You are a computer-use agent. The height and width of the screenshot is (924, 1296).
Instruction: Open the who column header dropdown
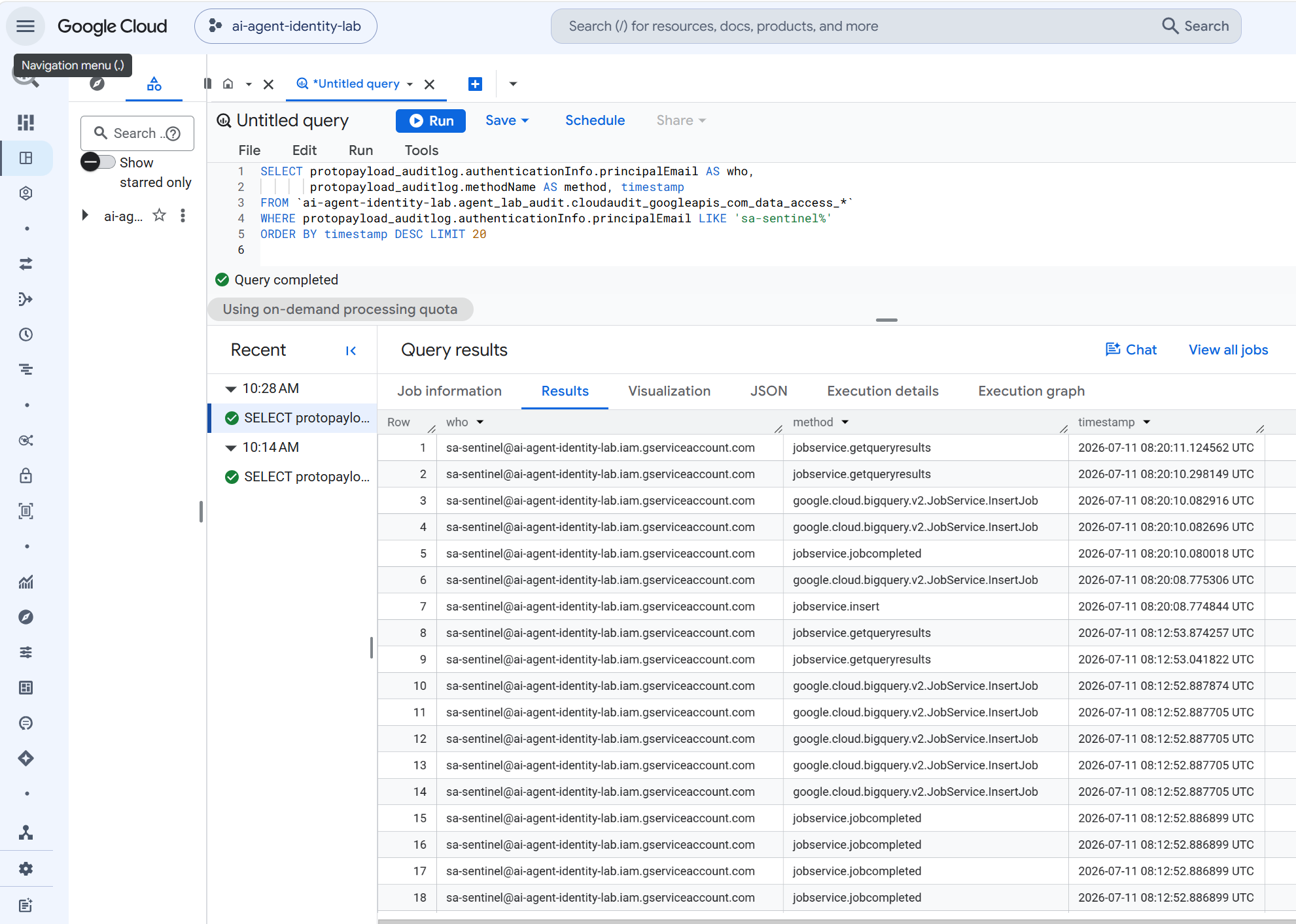480,422
